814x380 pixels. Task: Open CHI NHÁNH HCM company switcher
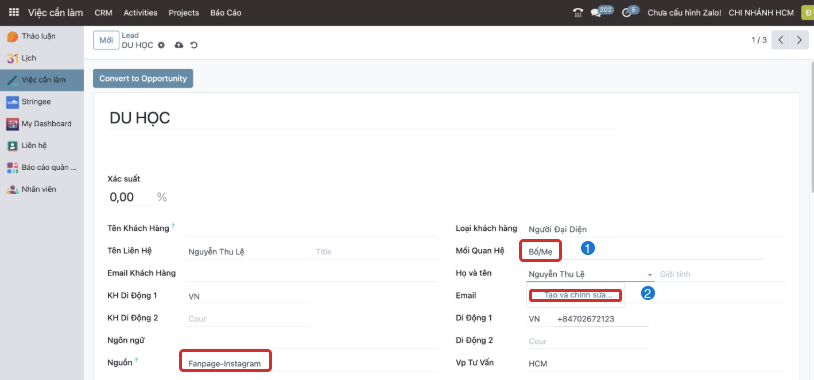(761, 12)
